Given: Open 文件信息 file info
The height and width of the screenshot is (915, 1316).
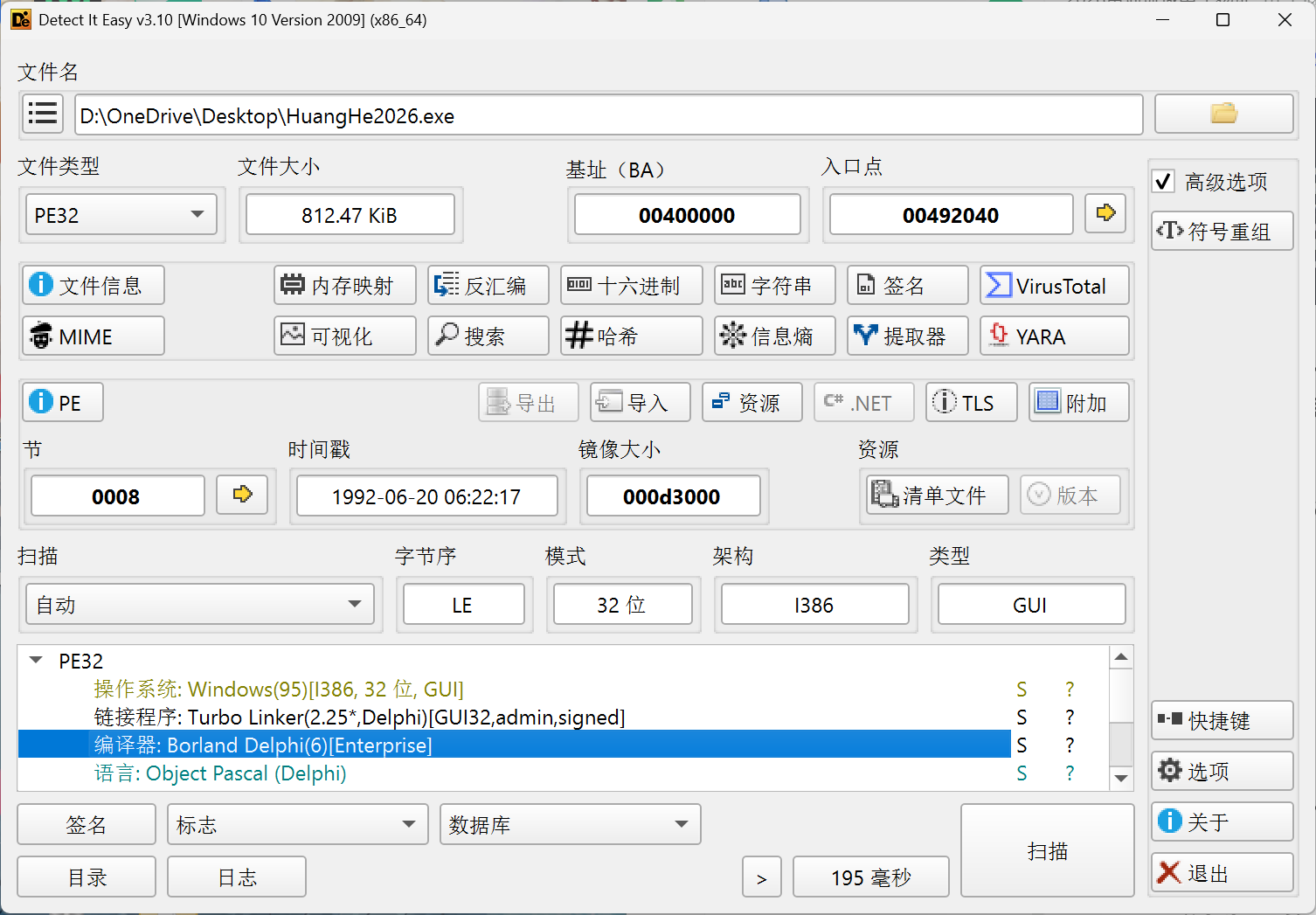Looking at the screenshot, I should click(x=94, y=285).
